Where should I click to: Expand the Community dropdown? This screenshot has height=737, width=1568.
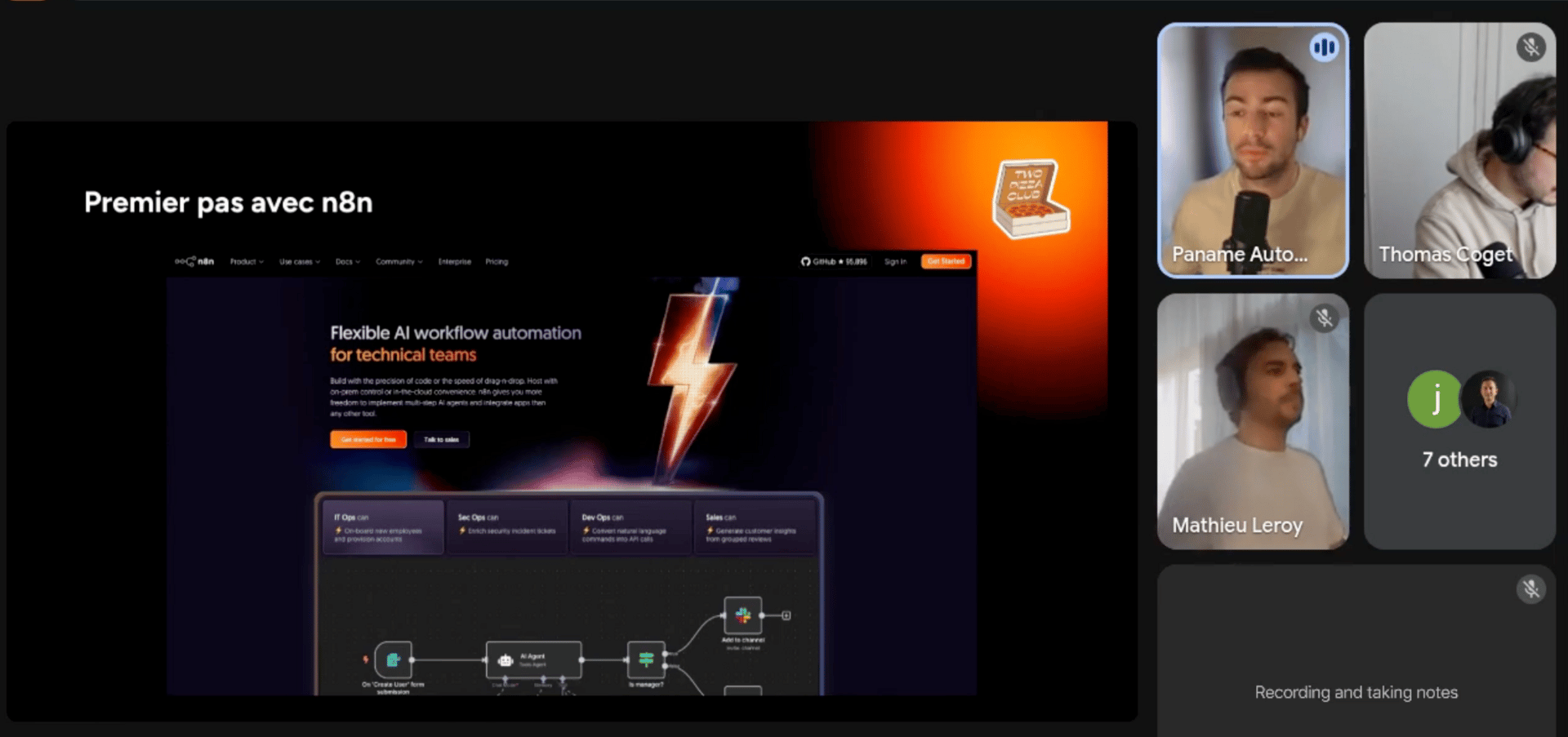click(x=399, y=261)
